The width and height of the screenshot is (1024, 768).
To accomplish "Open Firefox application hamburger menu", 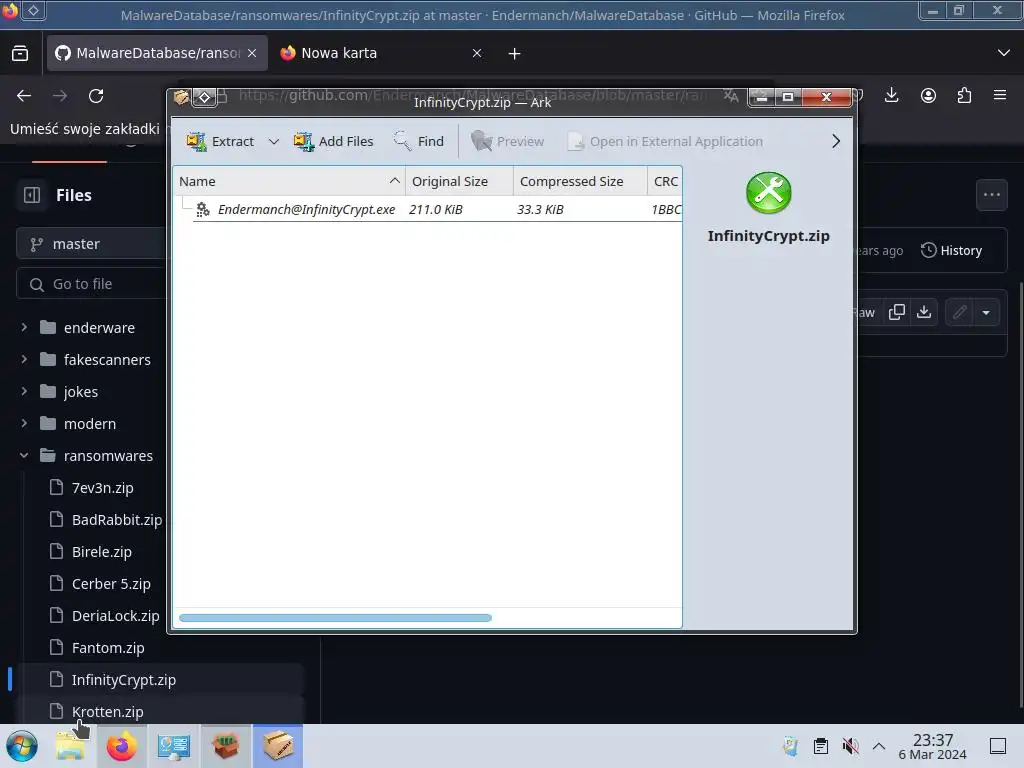I will 1000,96.
